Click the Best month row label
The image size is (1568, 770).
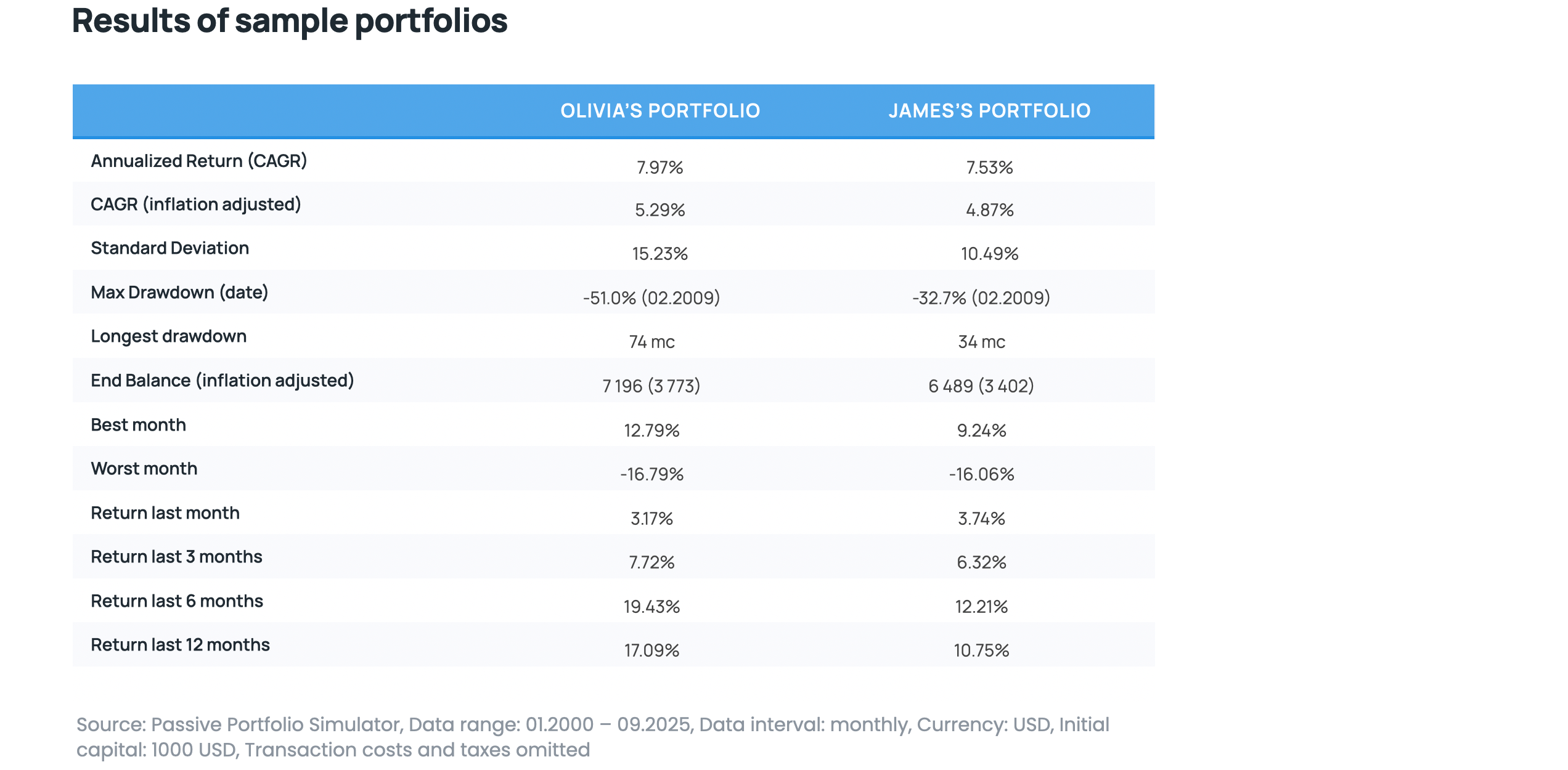click(138, 425)
